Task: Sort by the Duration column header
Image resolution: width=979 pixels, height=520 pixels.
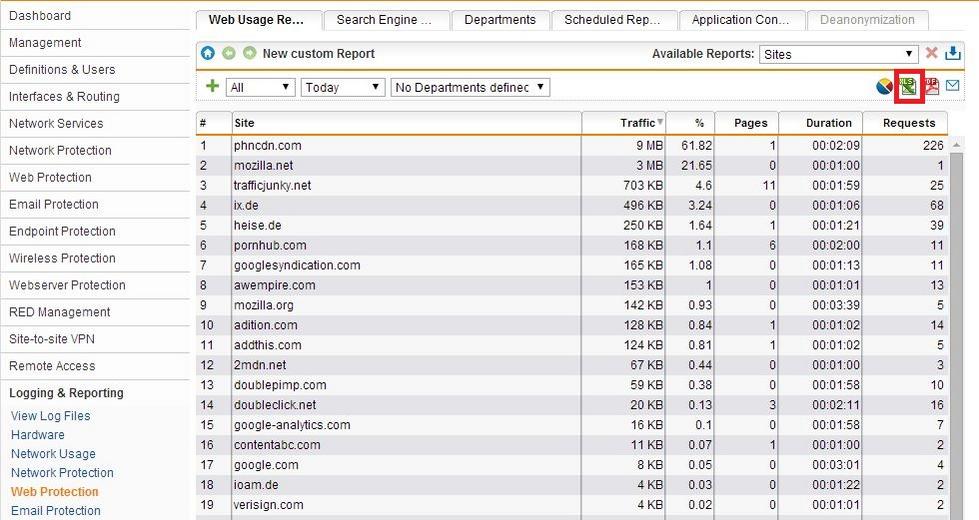Action: pos(820,122)
